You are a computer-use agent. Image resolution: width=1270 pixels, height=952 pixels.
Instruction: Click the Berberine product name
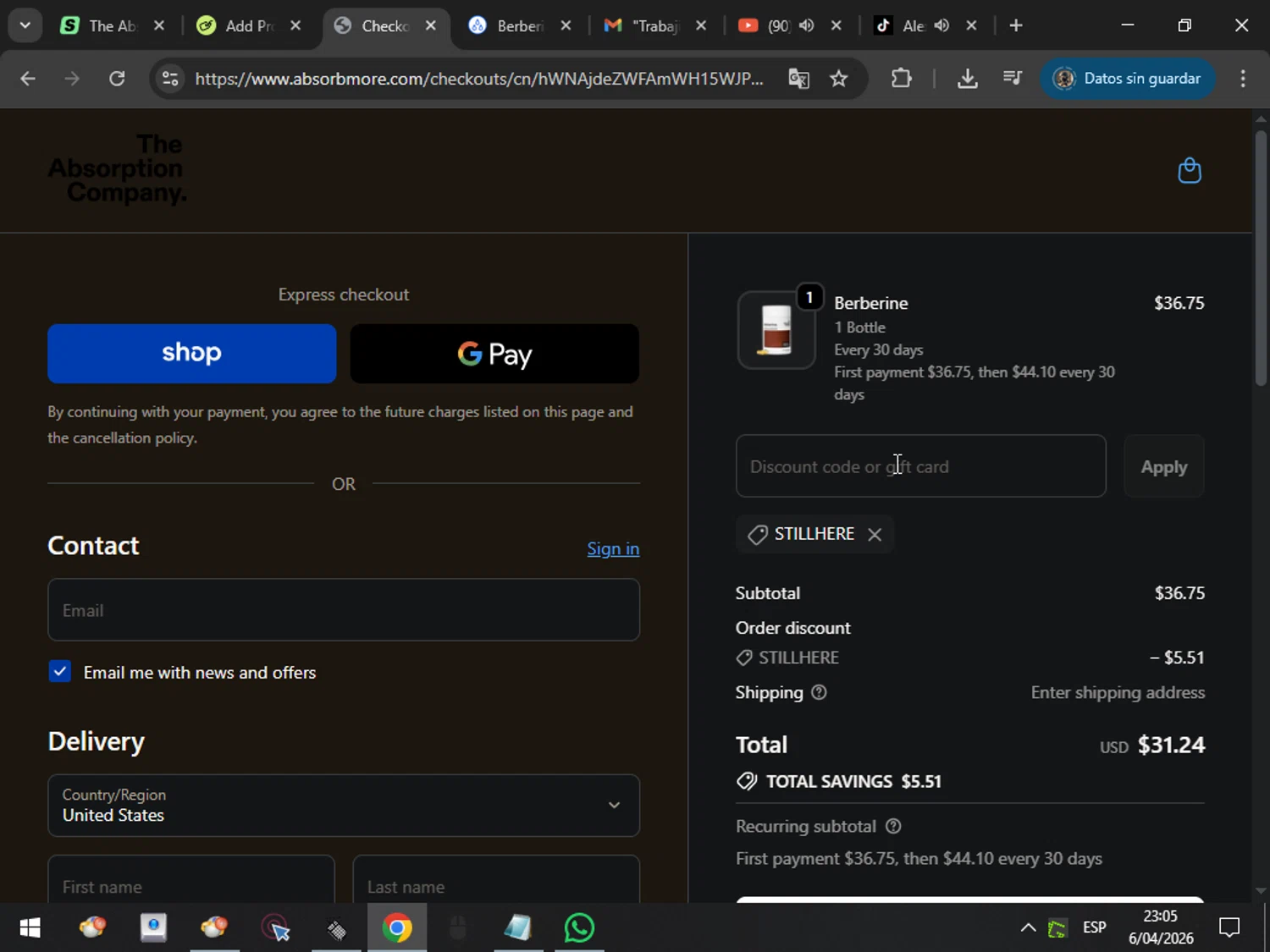tap(871, 303)
